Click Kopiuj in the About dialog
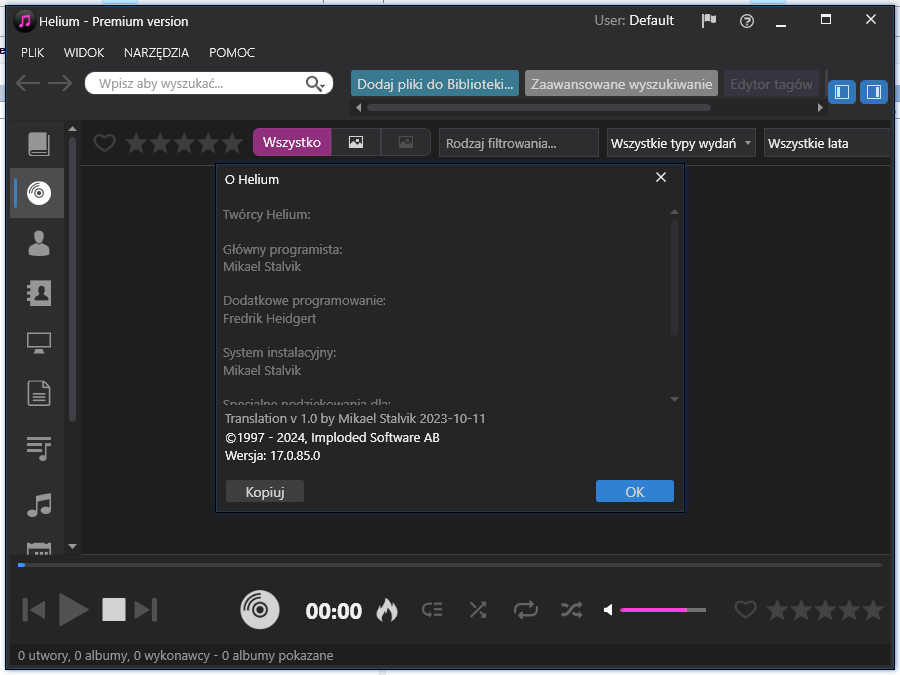This screenshot has height=675, width=900. (x=265, y=492)
